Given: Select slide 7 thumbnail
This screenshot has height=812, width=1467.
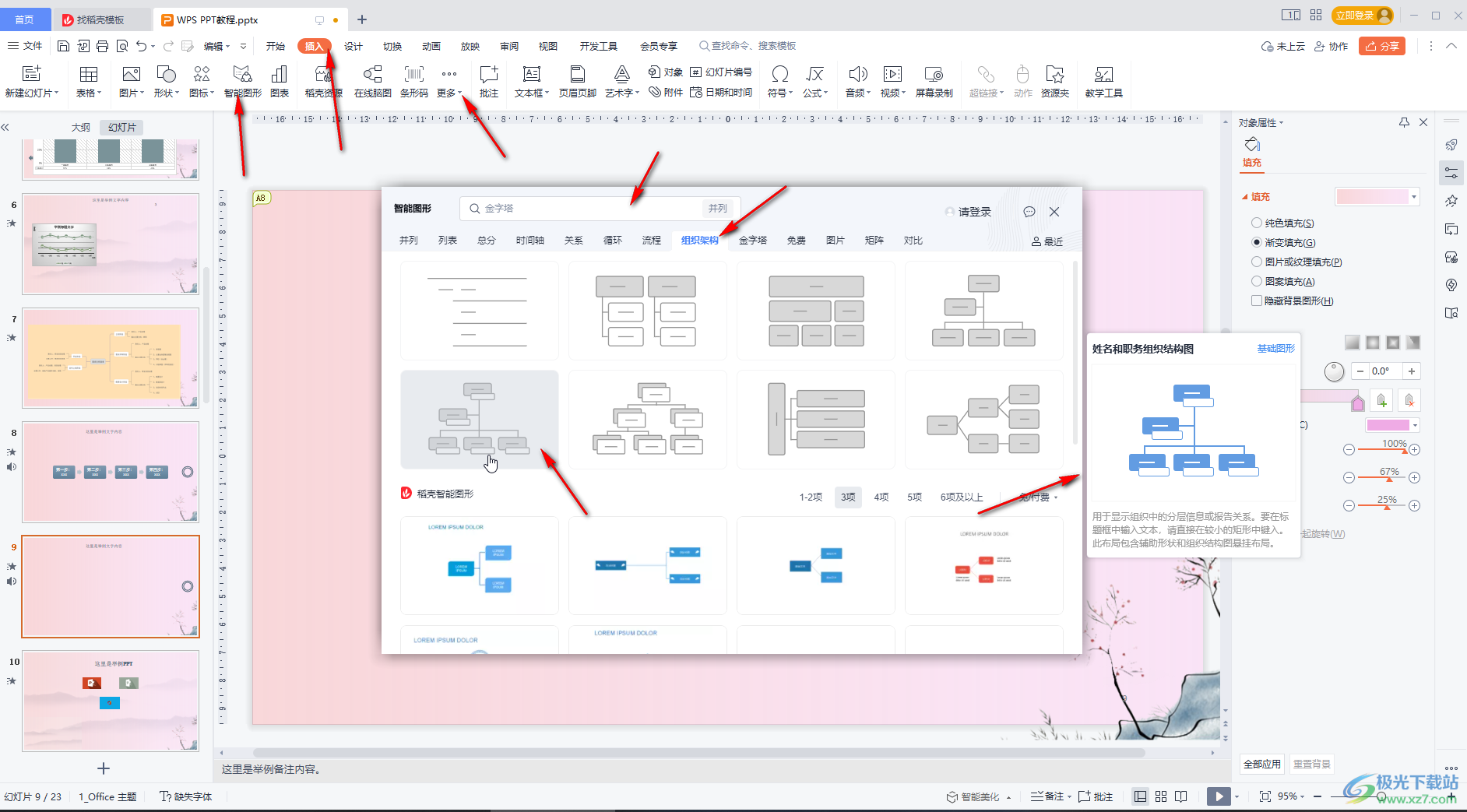Looking at the screenshot, I should pos(111,358).
